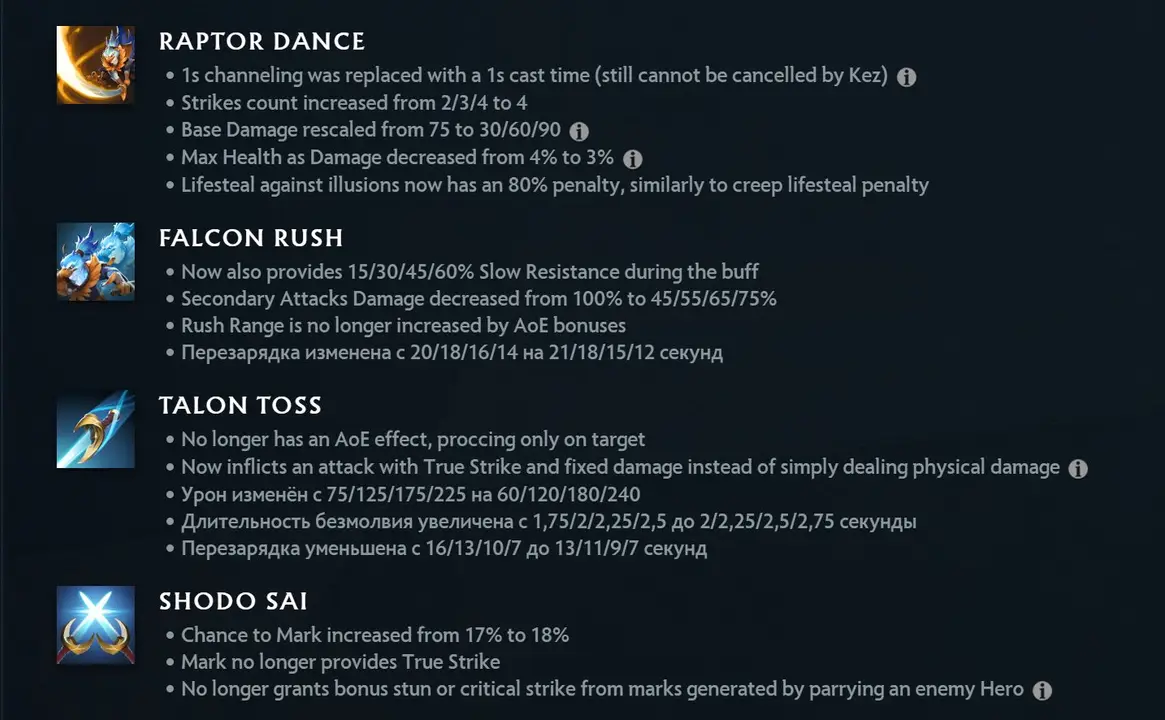Open info icon beside Base Damage rescaled line
The image size is (1165, 720).
tap(579, 132)
